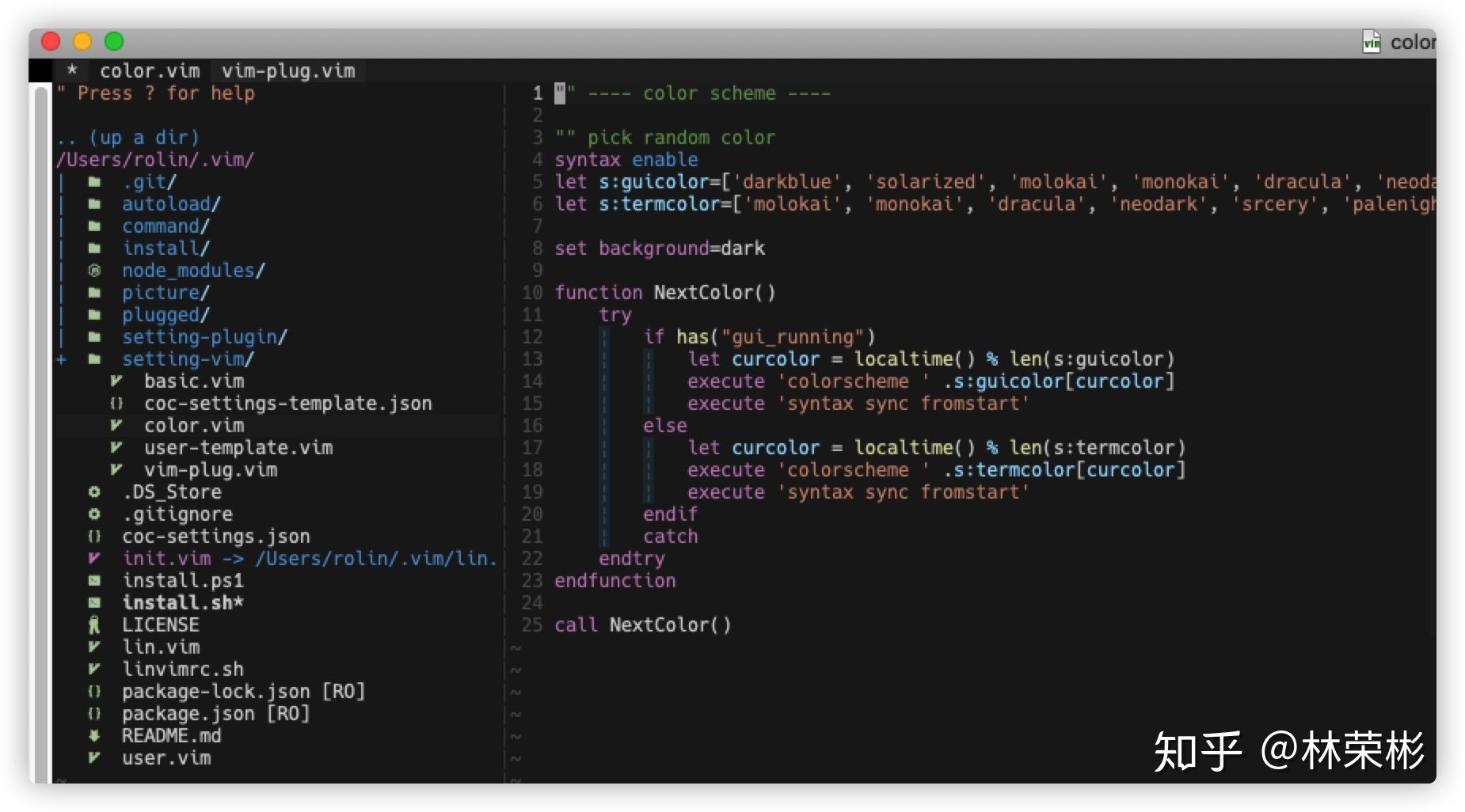The height and width of the screenshot is (812, 1465).
Task: Expand the setting-plugin/ directory
Action: [x=204, y=337]
